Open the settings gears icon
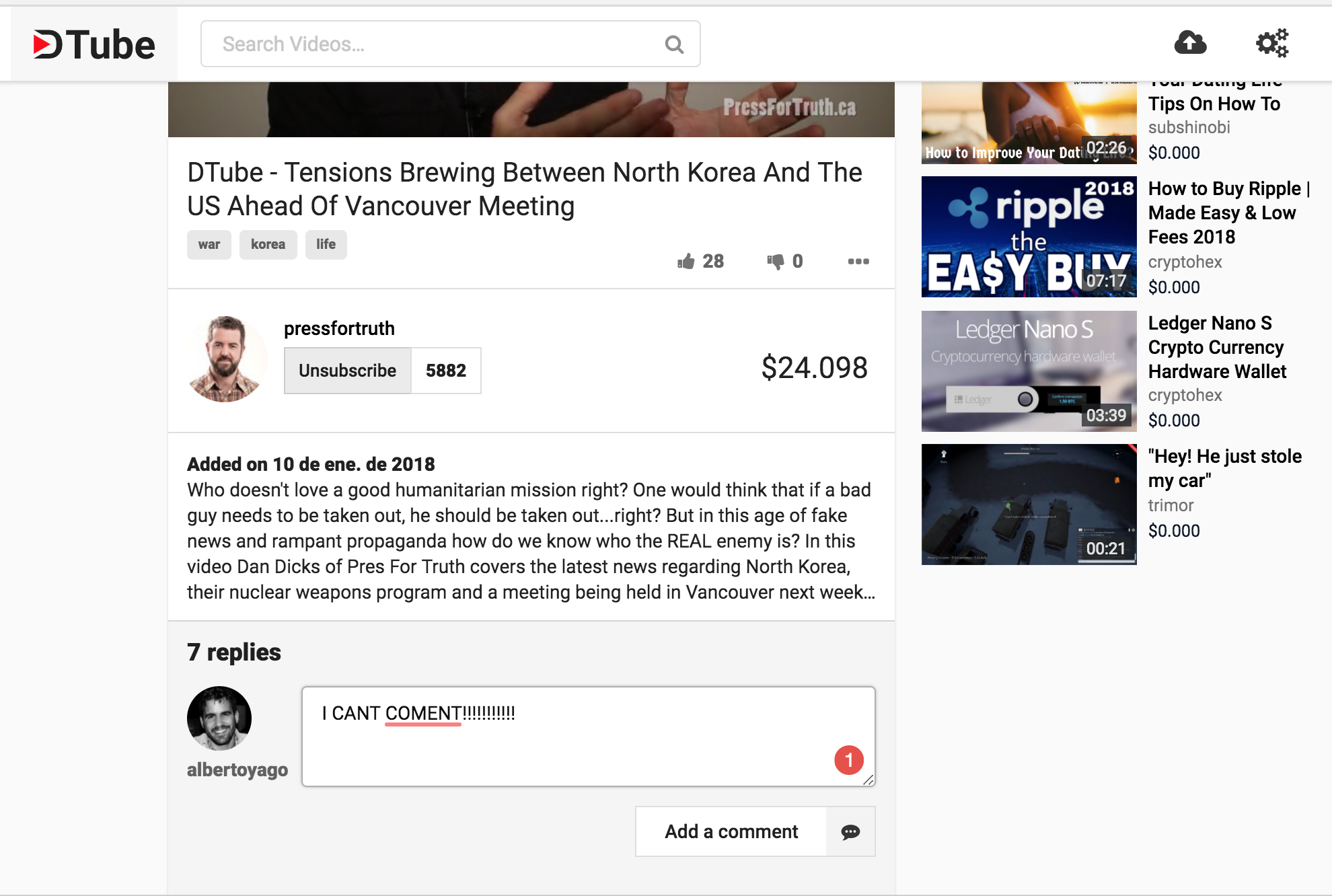The width and height of the screenshot is (1332, 896). [1271, 43]
